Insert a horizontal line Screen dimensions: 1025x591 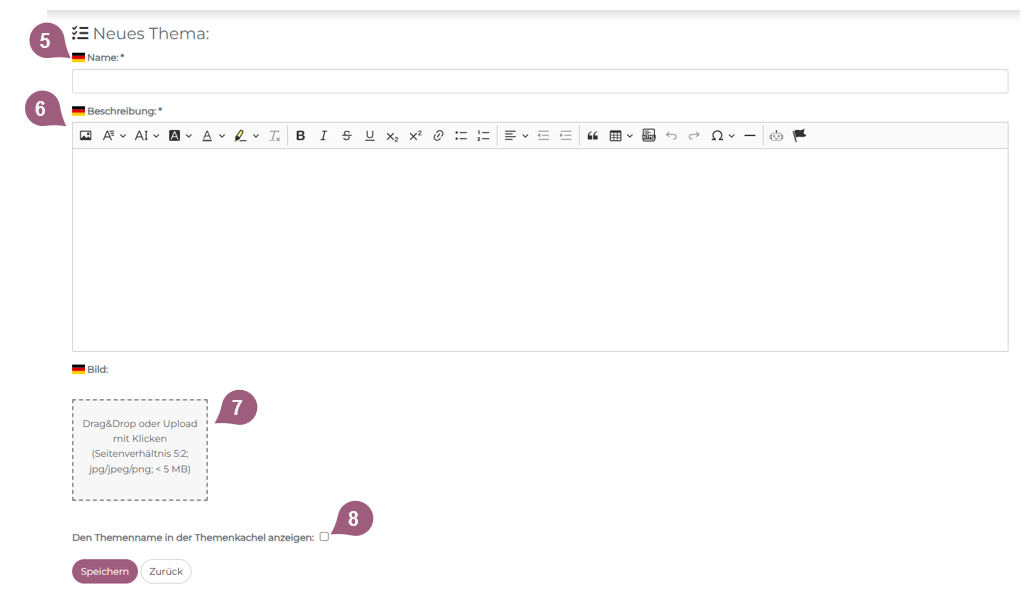[x=749, y=136]
